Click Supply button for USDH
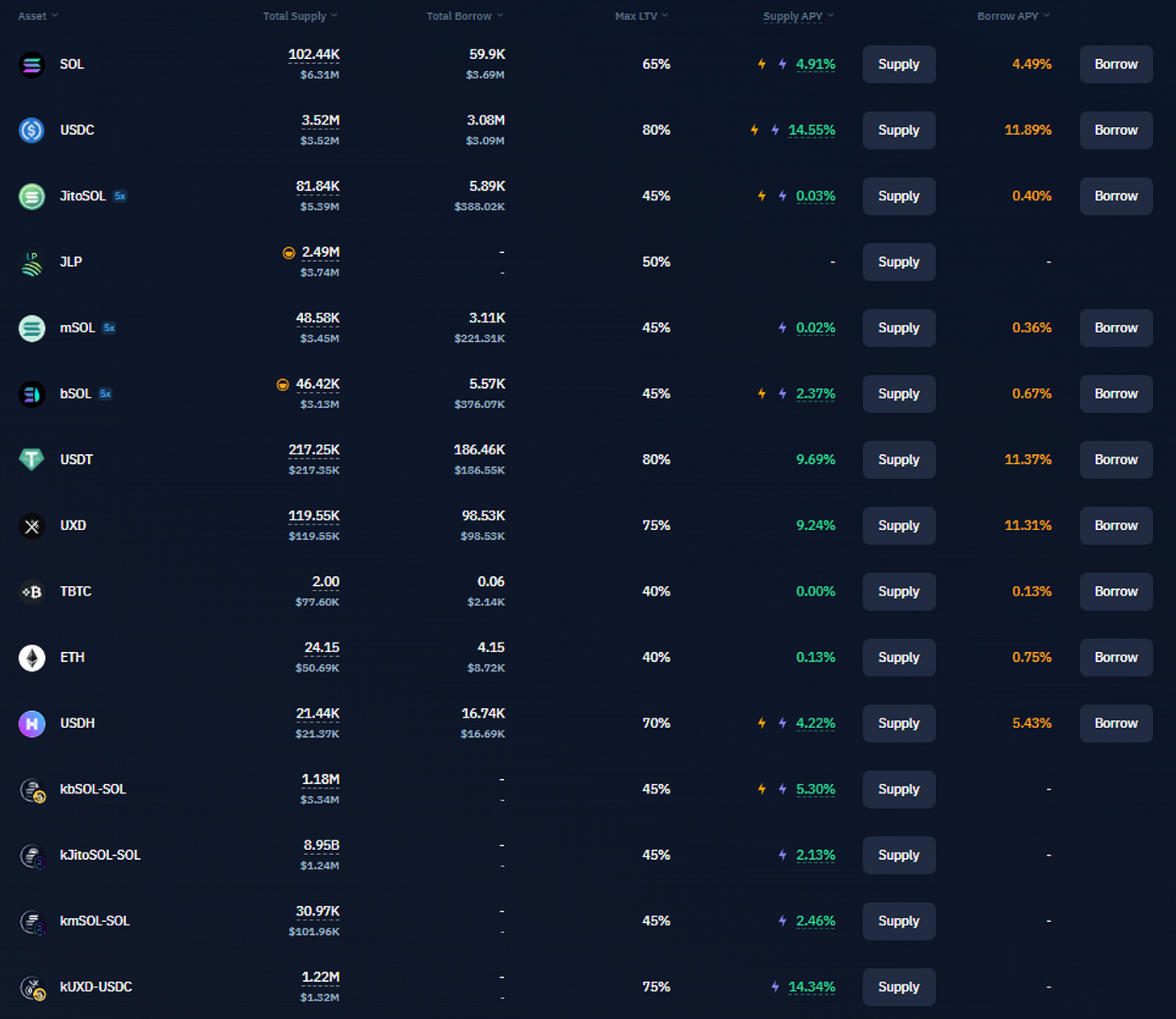This screenshot has width=1176, height=1019. point(899,723)
